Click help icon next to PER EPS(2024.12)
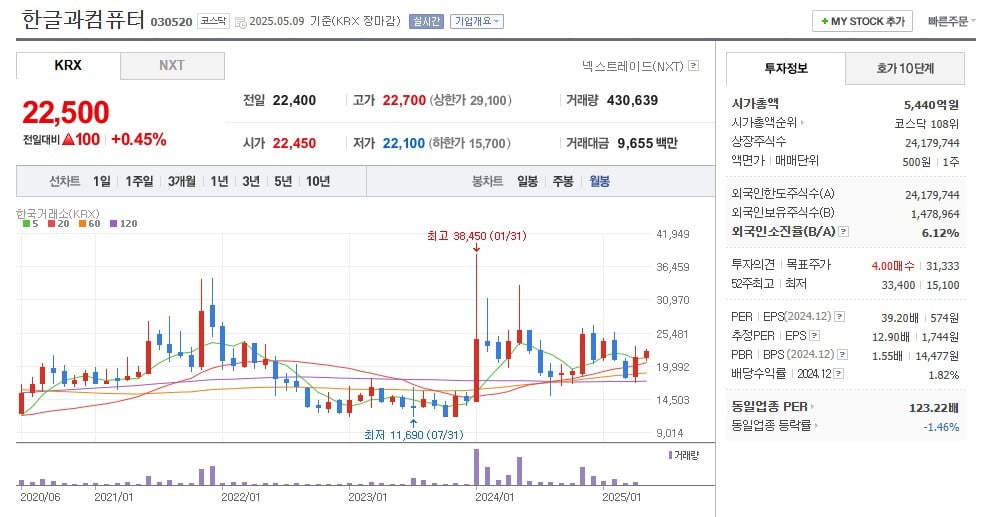 pyautogui.click(x=840, y=316)
